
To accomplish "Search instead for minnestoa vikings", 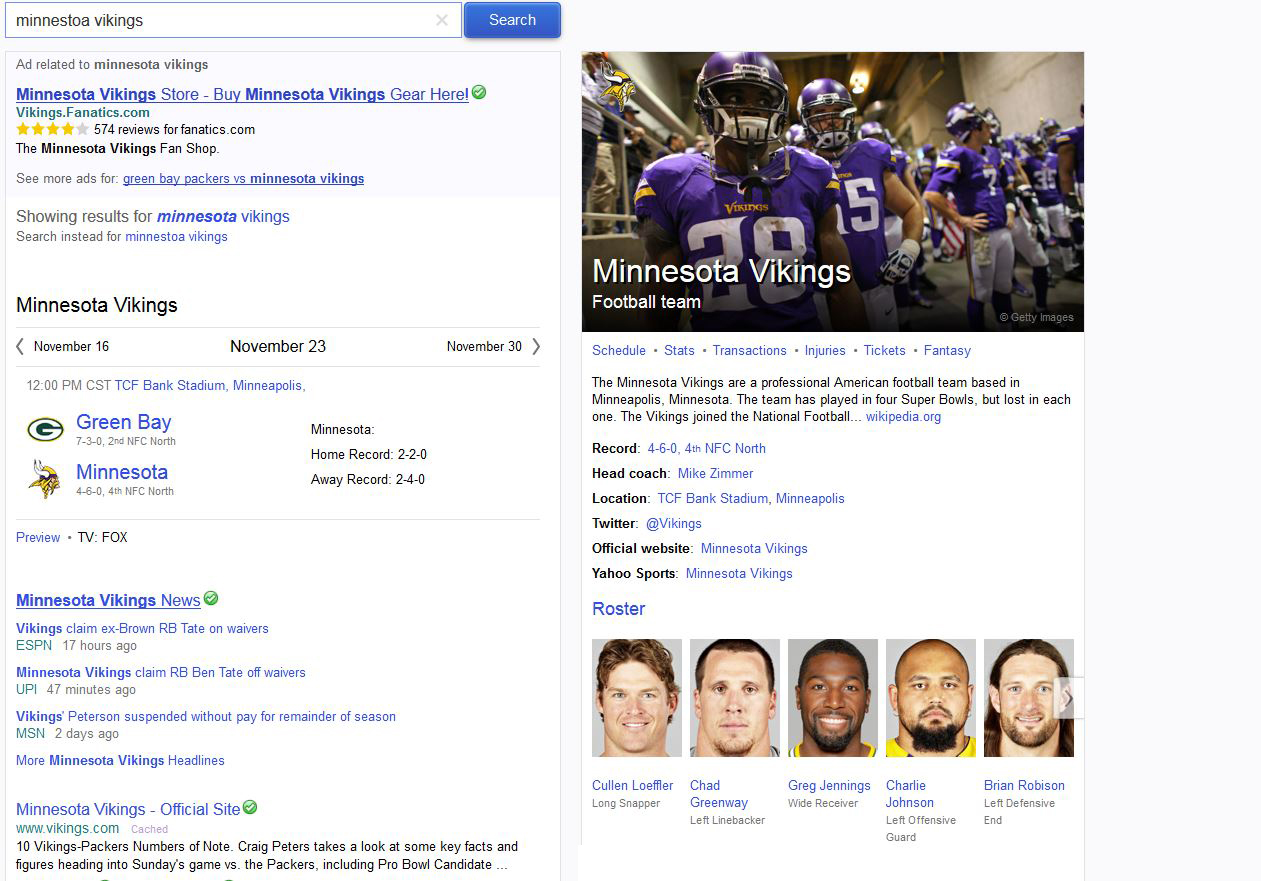I will click(176, 237).
